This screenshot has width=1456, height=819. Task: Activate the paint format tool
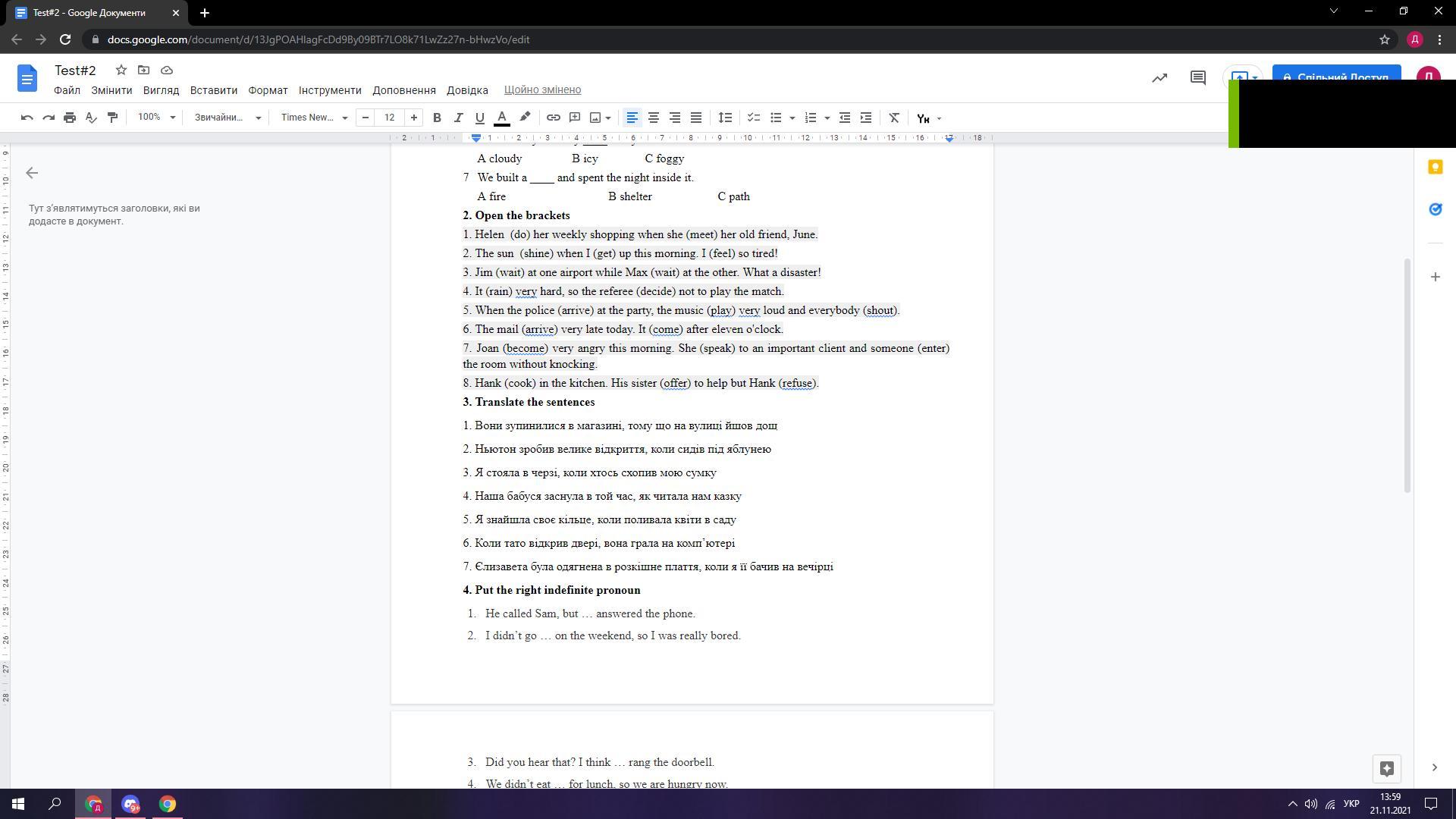[112, 118]
